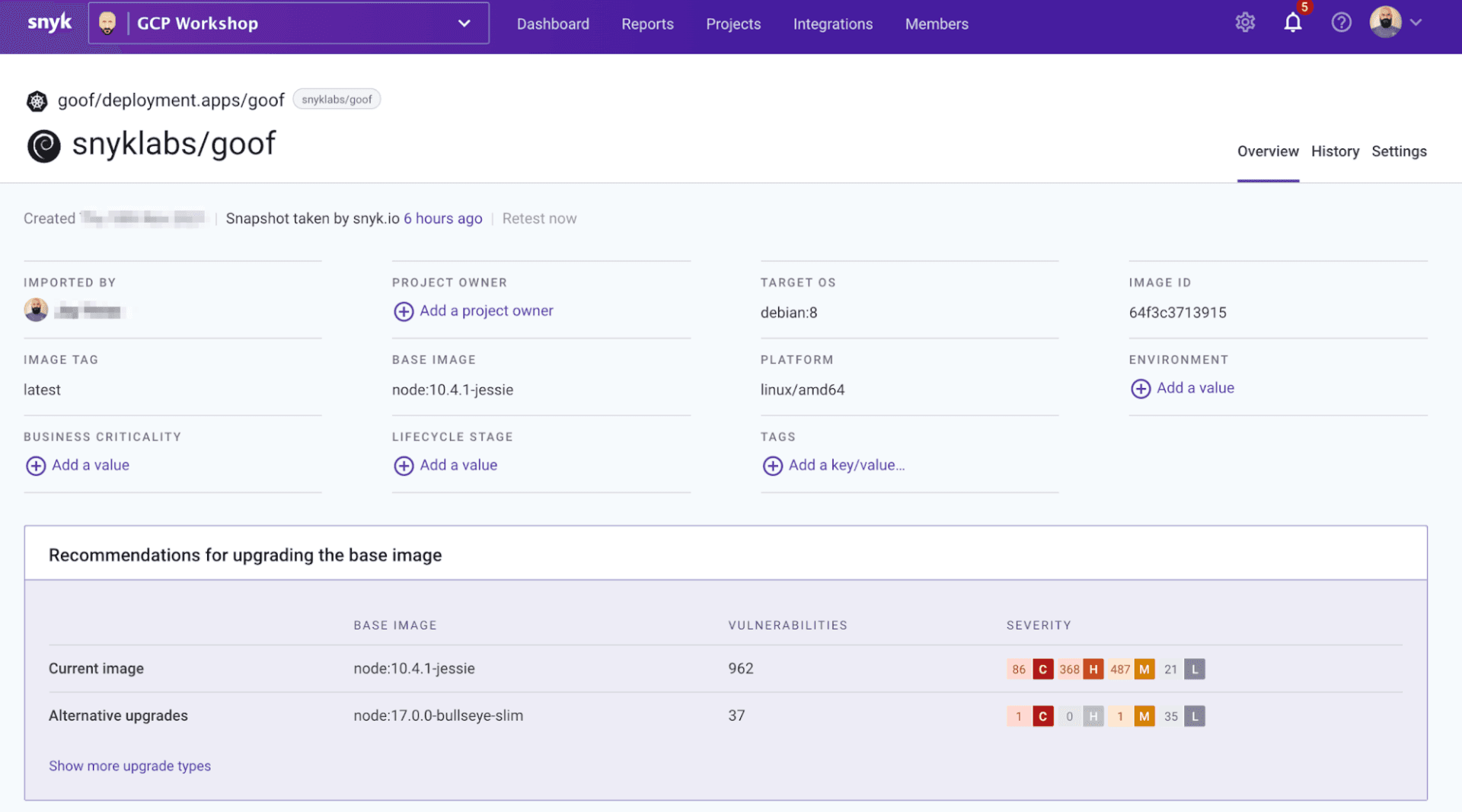The height and width of the screenshot is (812, 1462).
Task: Click the Kubernetes icon beside goof/deployment.apps/goof
Action: point(37,100)
